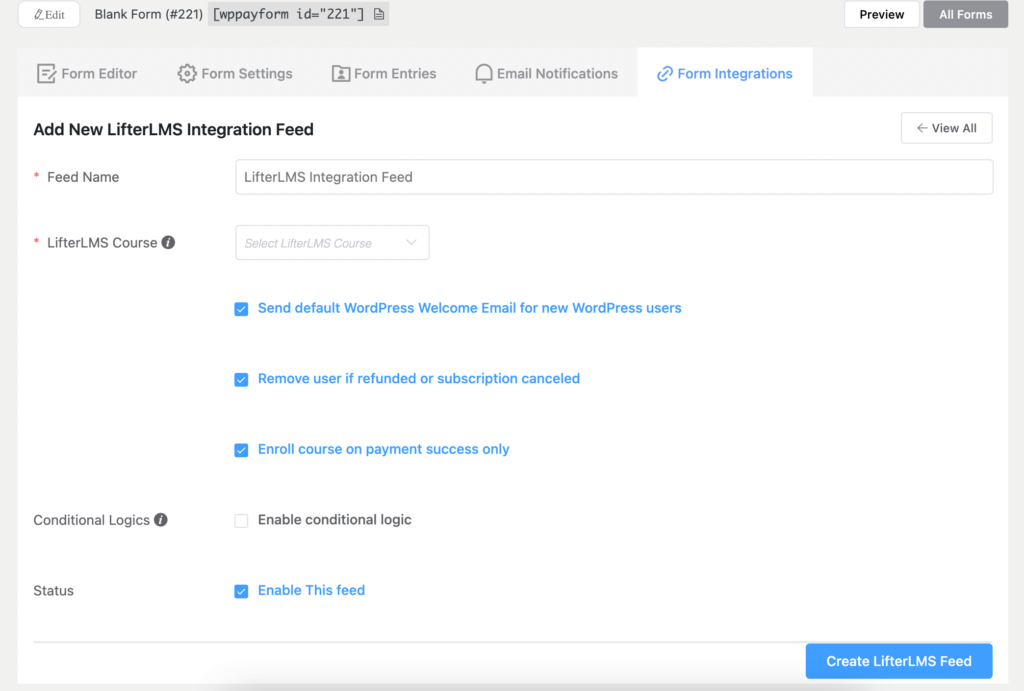Copy shortcode using the document icon
The width and height of the screenshot is (1024, 691).
click(379, 14)
